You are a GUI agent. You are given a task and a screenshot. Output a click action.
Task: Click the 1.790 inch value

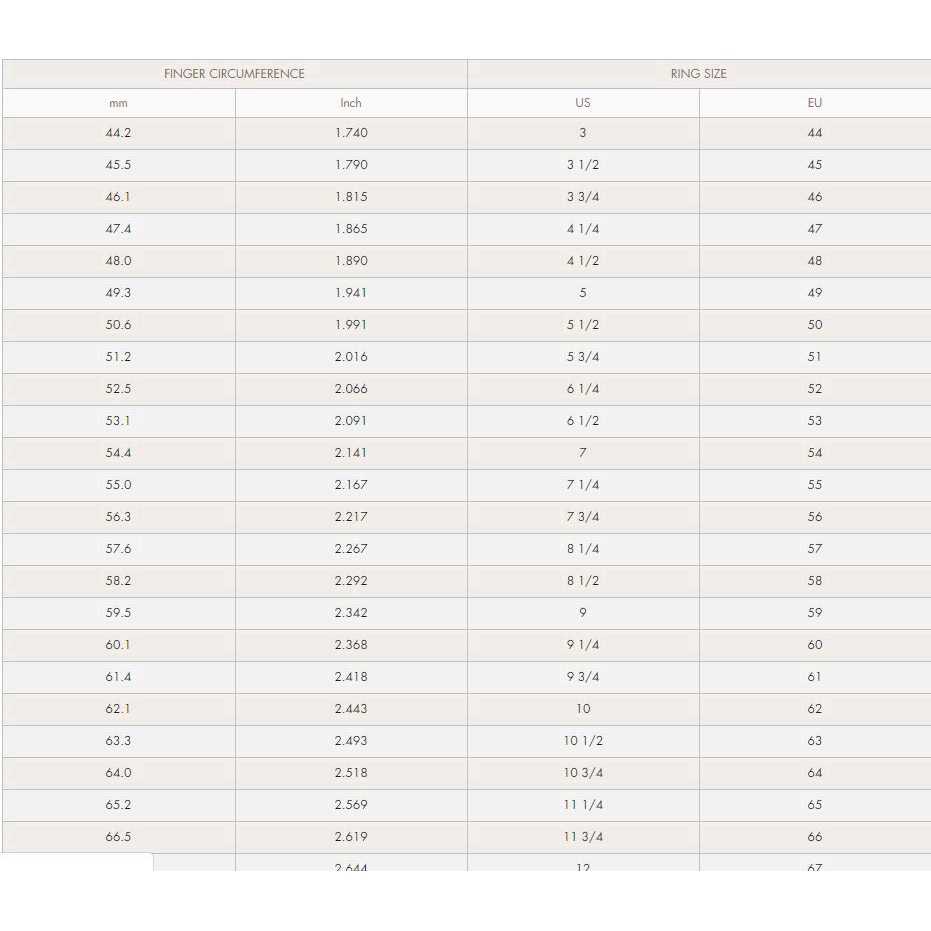(x=351, y=165)
